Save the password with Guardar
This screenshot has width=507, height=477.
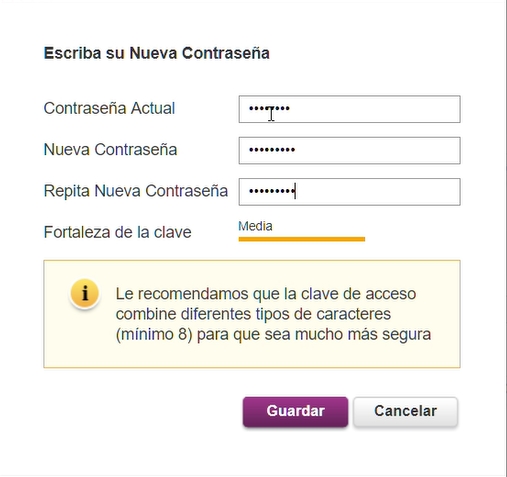point(295,411)
